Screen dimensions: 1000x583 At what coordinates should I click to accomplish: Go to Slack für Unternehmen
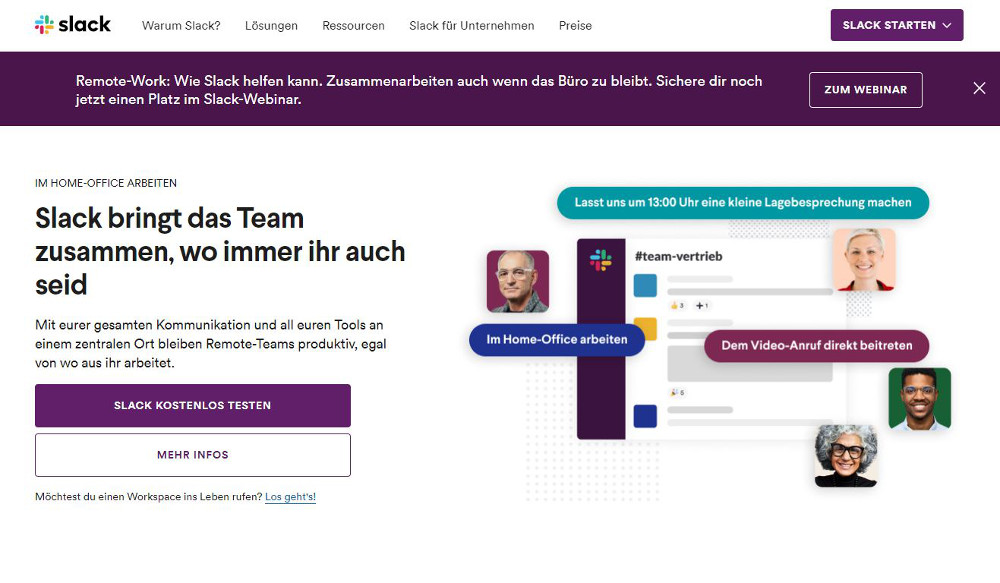472,26
